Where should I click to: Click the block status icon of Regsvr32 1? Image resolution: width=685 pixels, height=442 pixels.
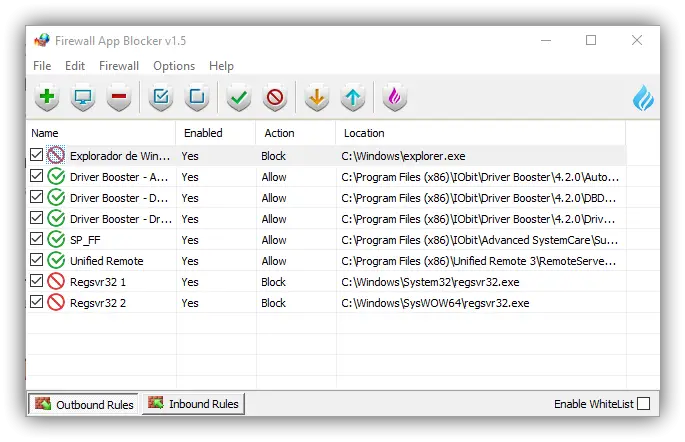tap(56, 281)
